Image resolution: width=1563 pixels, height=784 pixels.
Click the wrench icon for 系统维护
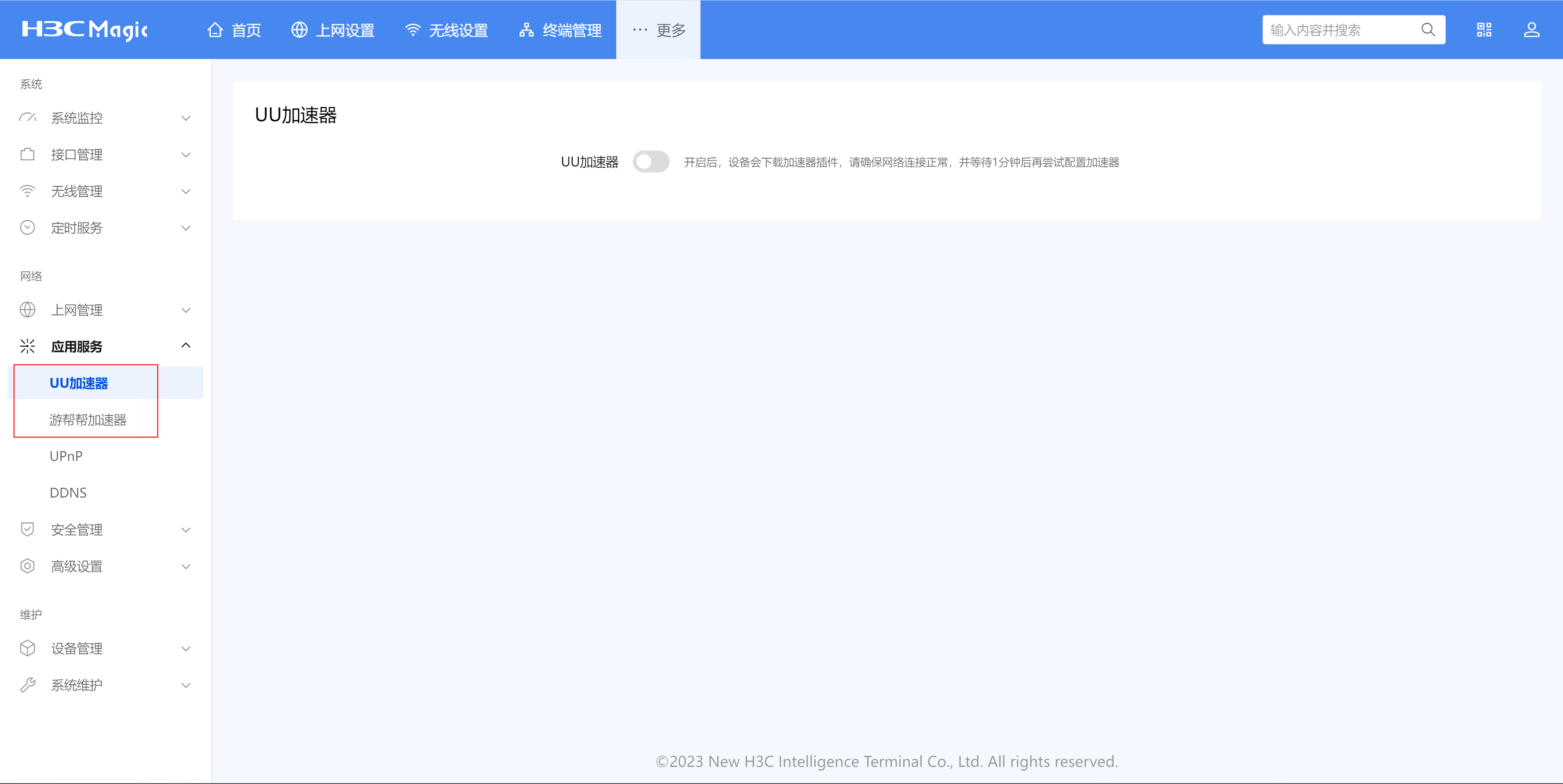pyautogui.click(x=27, y=685)
